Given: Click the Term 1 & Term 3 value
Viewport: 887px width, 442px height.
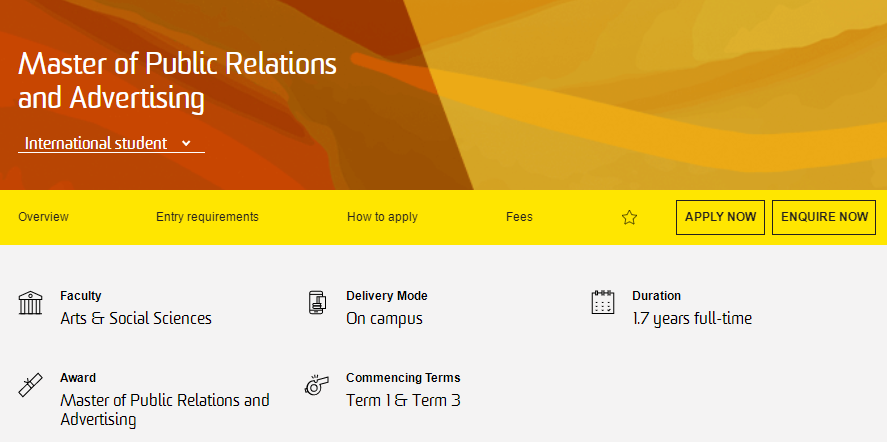Looking at the screenshot, I should click(403, 401).
